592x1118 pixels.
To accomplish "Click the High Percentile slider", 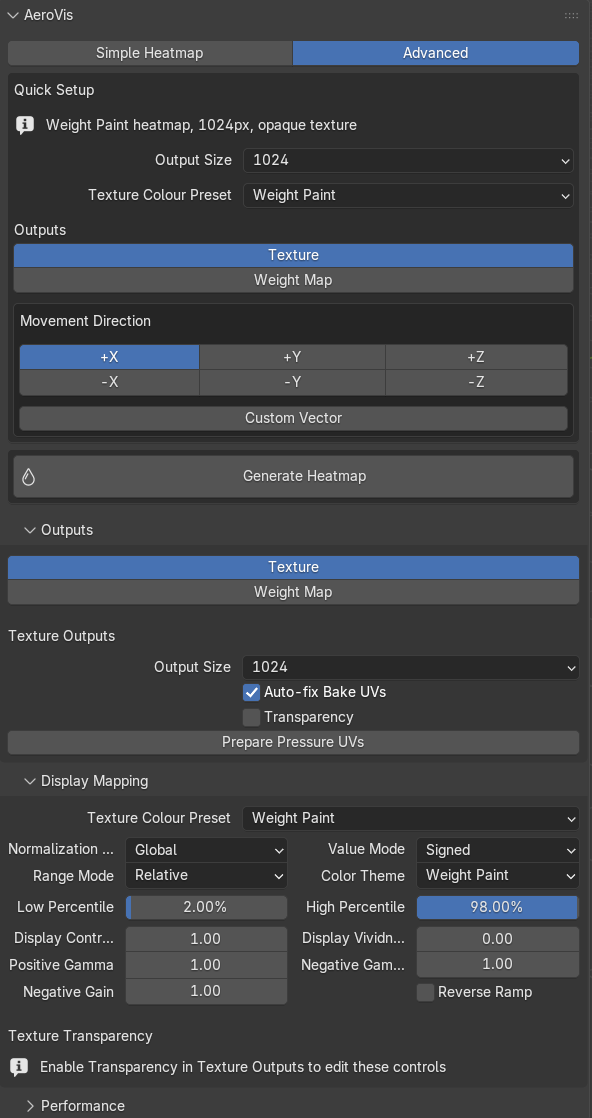I will [x=498, y=908].
